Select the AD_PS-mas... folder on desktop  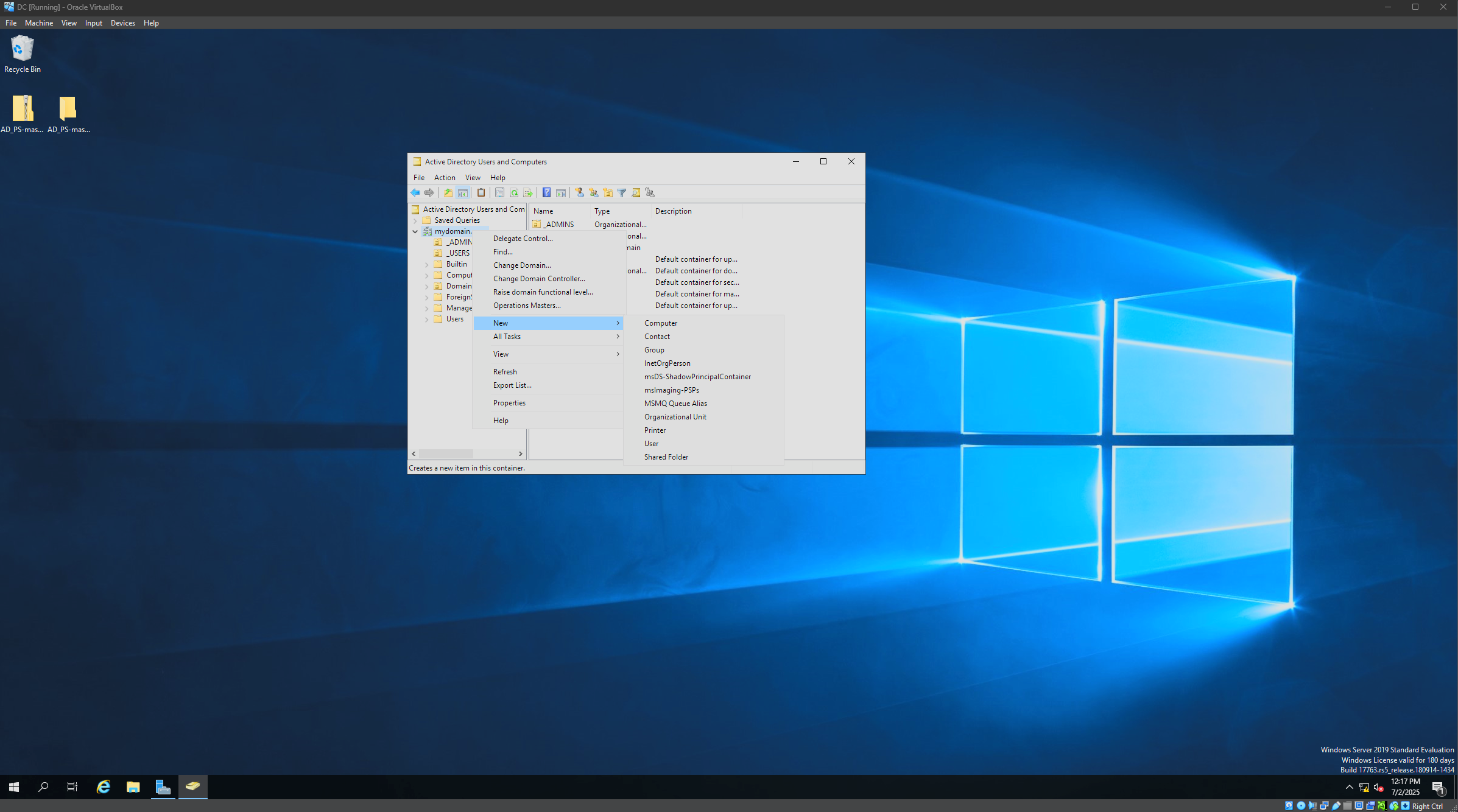tap(68, 114)
